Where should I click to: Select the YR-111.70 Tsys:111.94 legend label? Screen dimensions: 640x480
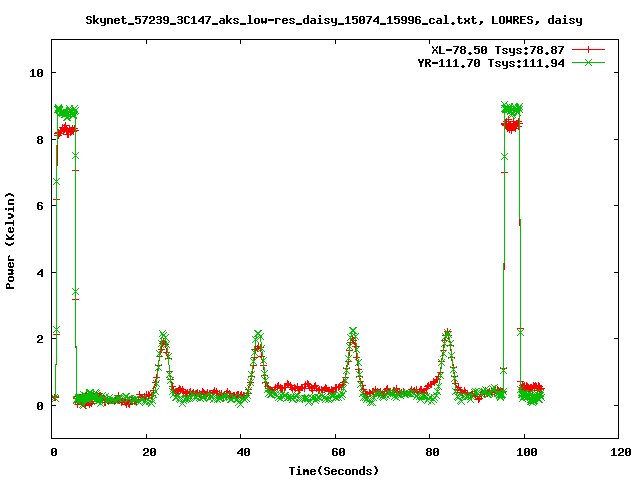(x=491, y=63)
